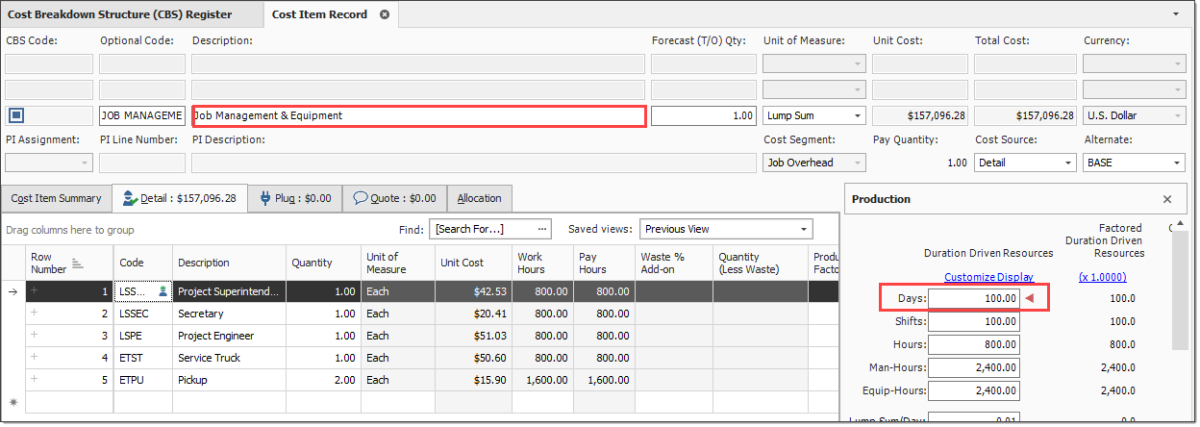This screenshot has width=1200, height=427.
Task: Switch to the Cost Item Summary tab
Action: 56,198
